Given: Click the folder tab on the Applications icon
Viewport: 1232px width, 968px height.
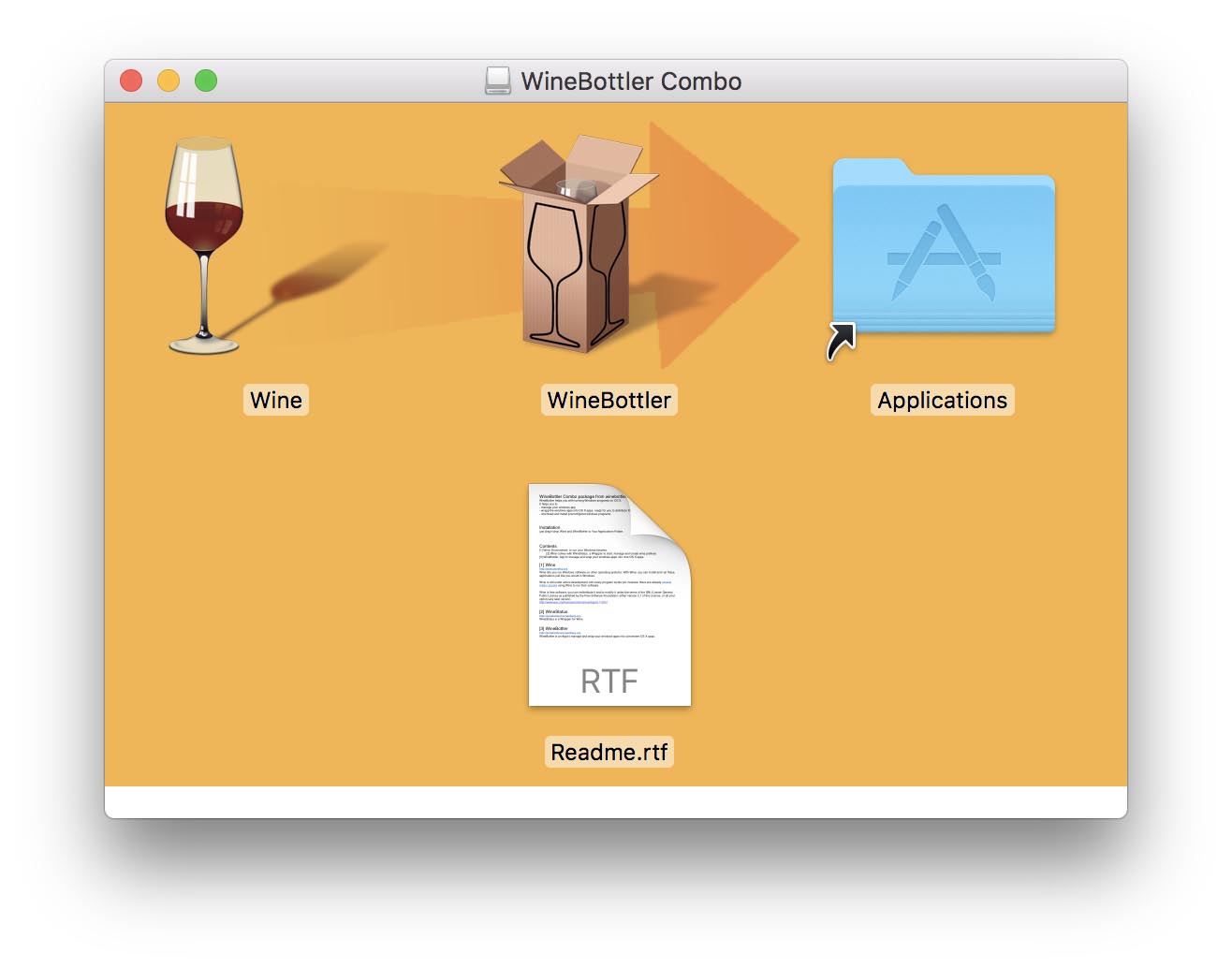Looking at the screenshot, I should coord(871,169).
